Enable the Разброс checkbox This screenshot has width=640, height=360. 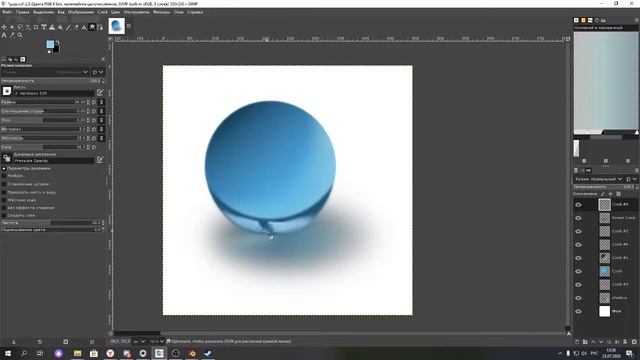(4, 176)
